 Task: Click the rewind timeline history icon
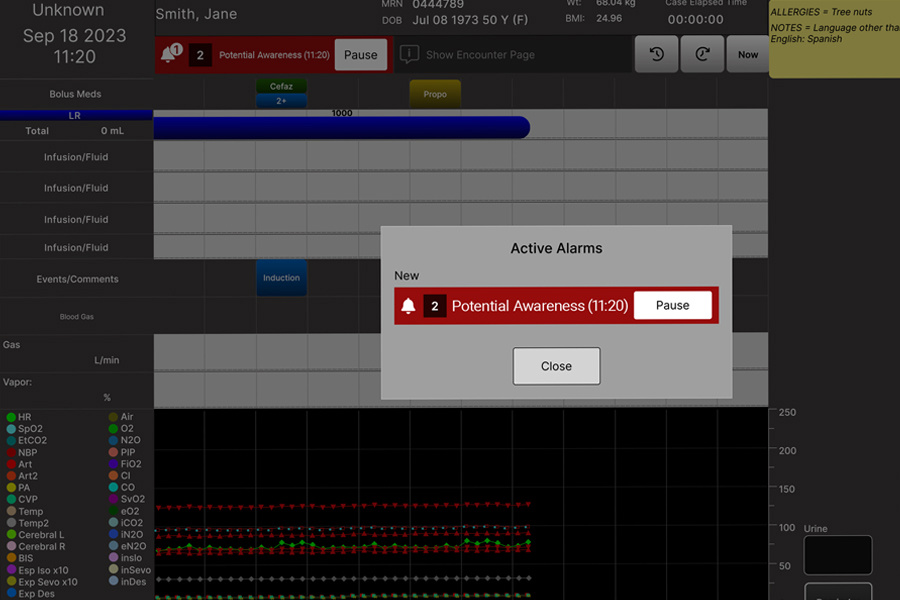657,53
